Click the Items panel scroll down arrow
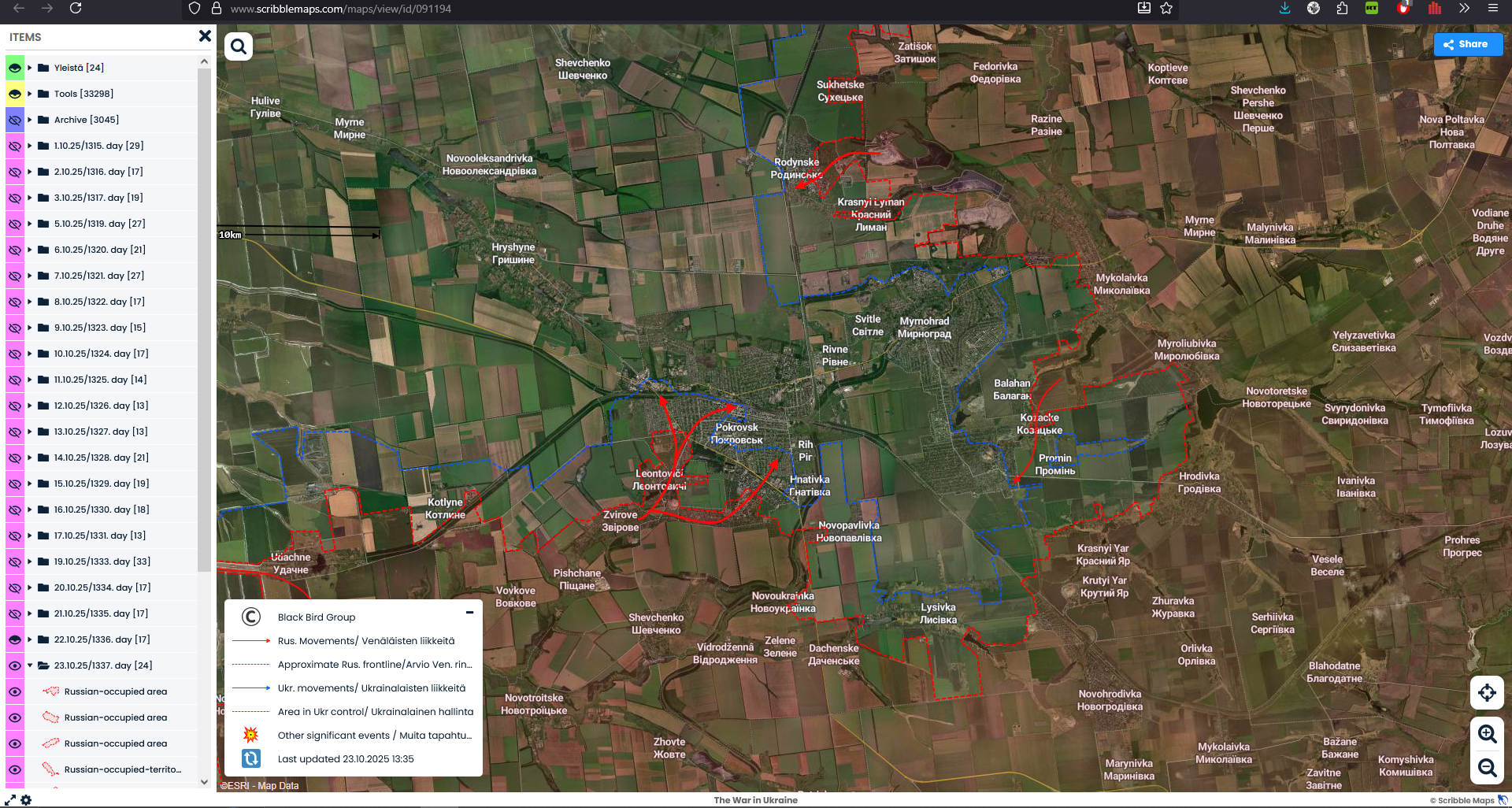The image size is (1512, 808). coord(205,782)
